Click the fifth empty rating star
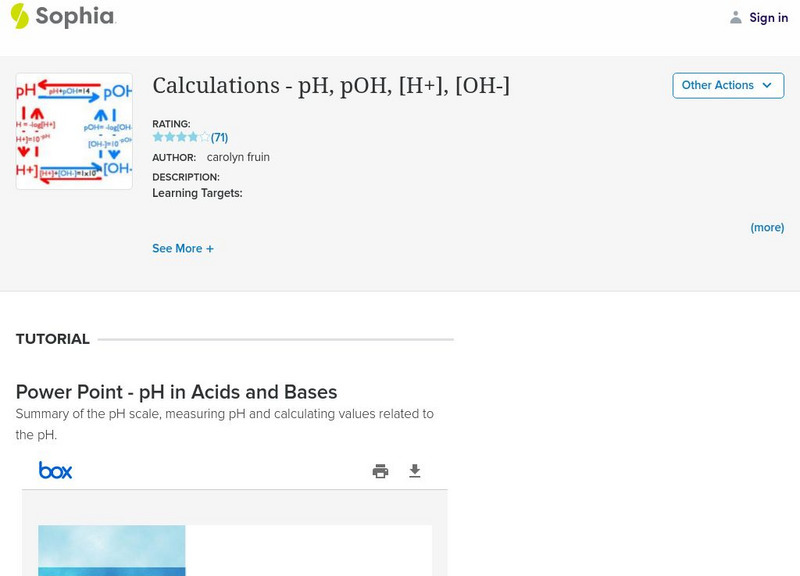The width and height of the screenshot is (800, 576). click(205, 137)
